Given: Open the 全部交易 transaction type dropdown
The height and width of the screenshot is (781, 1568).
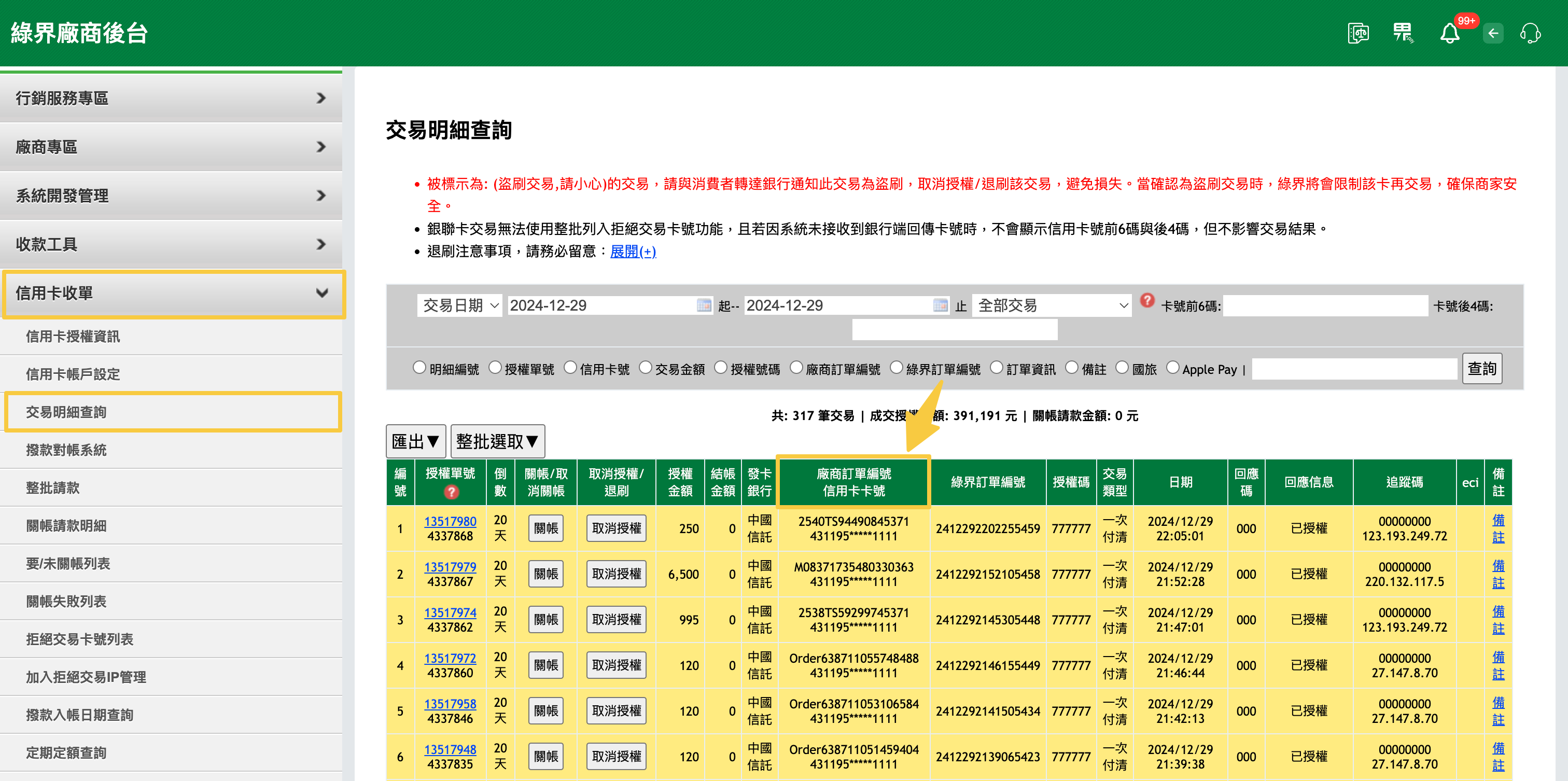Looking at the screenshot, I should click(x=1052, y=305).
